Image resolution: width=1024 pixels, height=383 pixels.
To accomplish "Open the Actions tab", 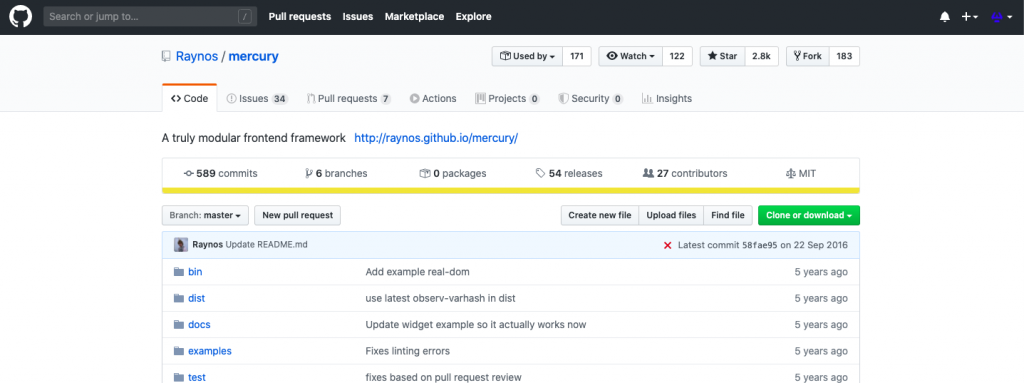I will 433,99.
